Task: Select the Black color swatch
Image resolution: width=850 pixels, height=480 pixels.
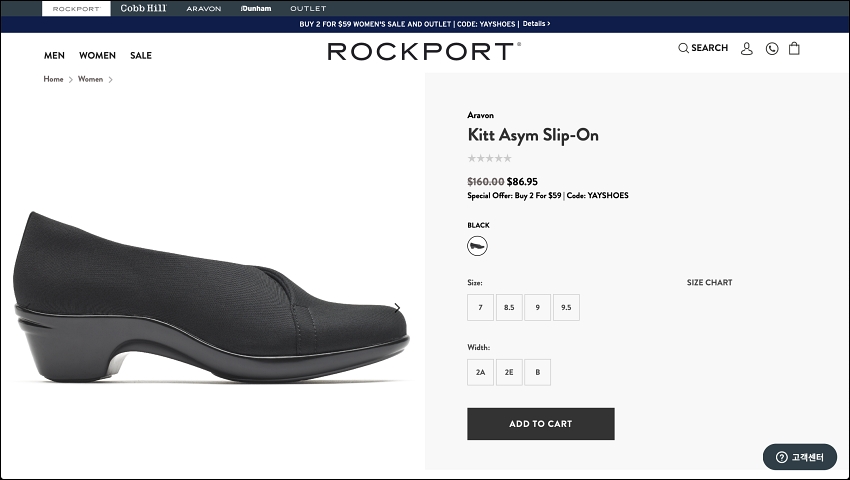Action: (x=477, y=246)
